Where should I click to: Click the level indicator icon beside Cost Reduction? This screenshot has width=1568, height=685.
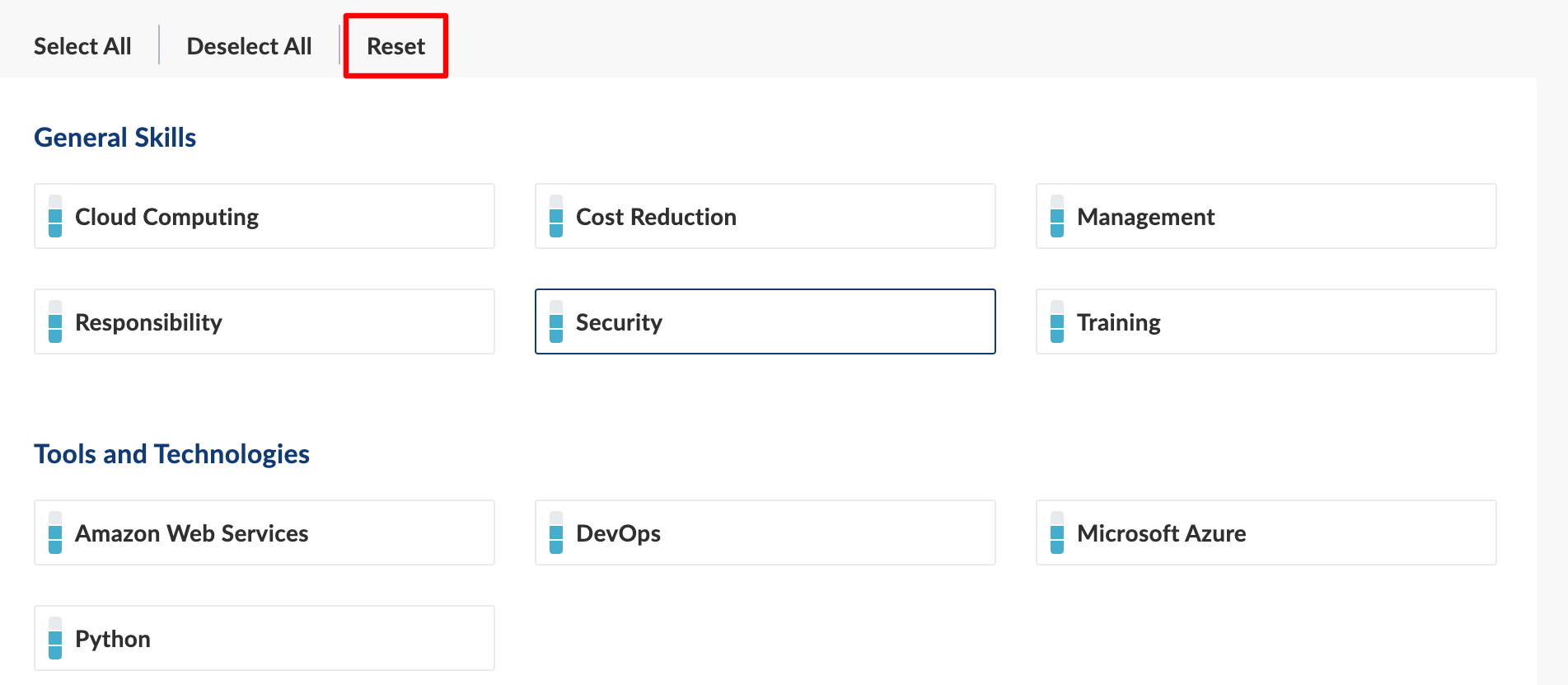click(556, 216)
